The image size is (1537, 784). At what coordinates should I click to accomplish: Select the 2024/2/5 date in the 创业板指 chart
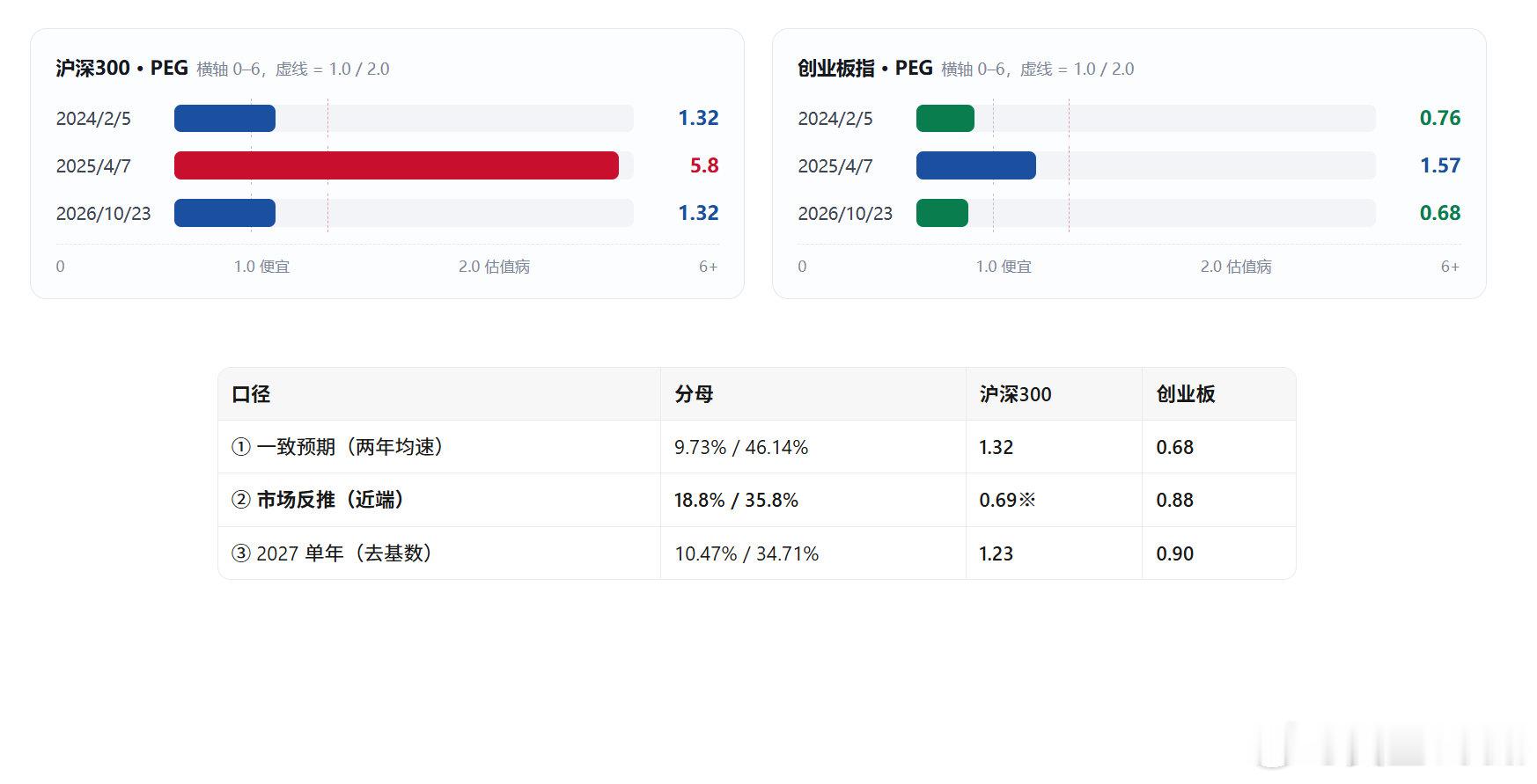[835, 119]
